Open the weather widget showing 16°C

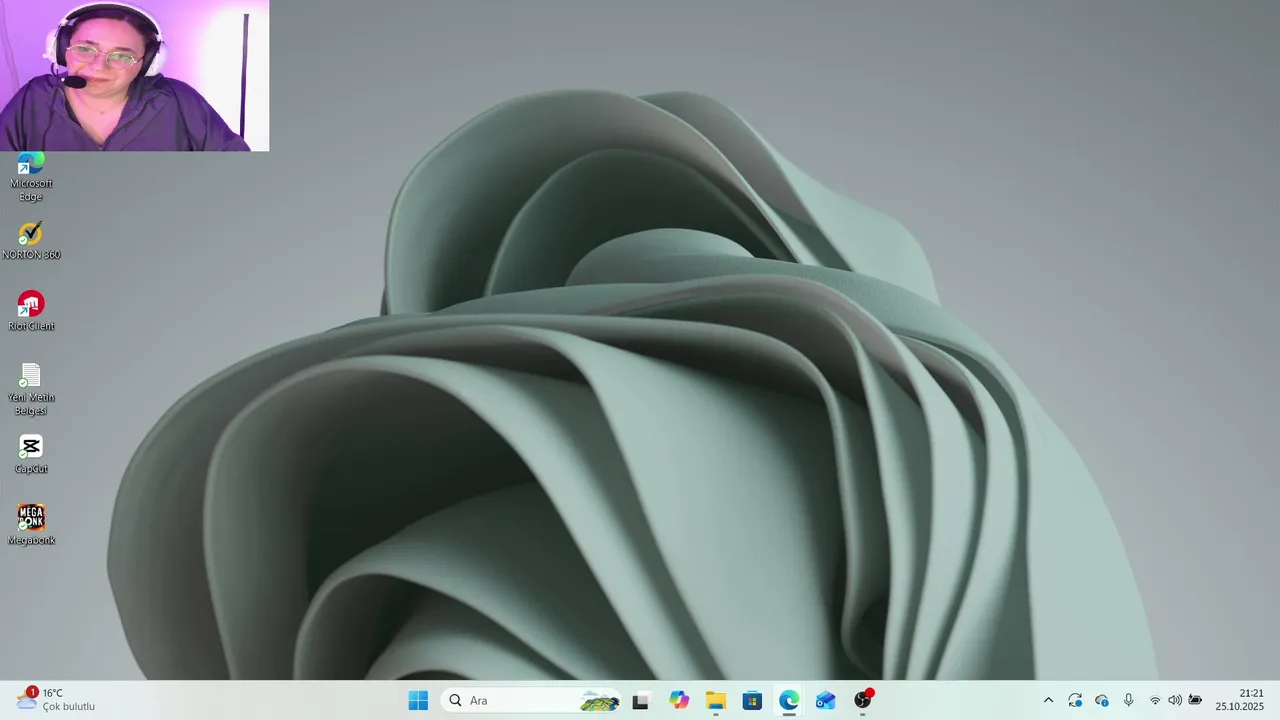[x=56, y=700]
